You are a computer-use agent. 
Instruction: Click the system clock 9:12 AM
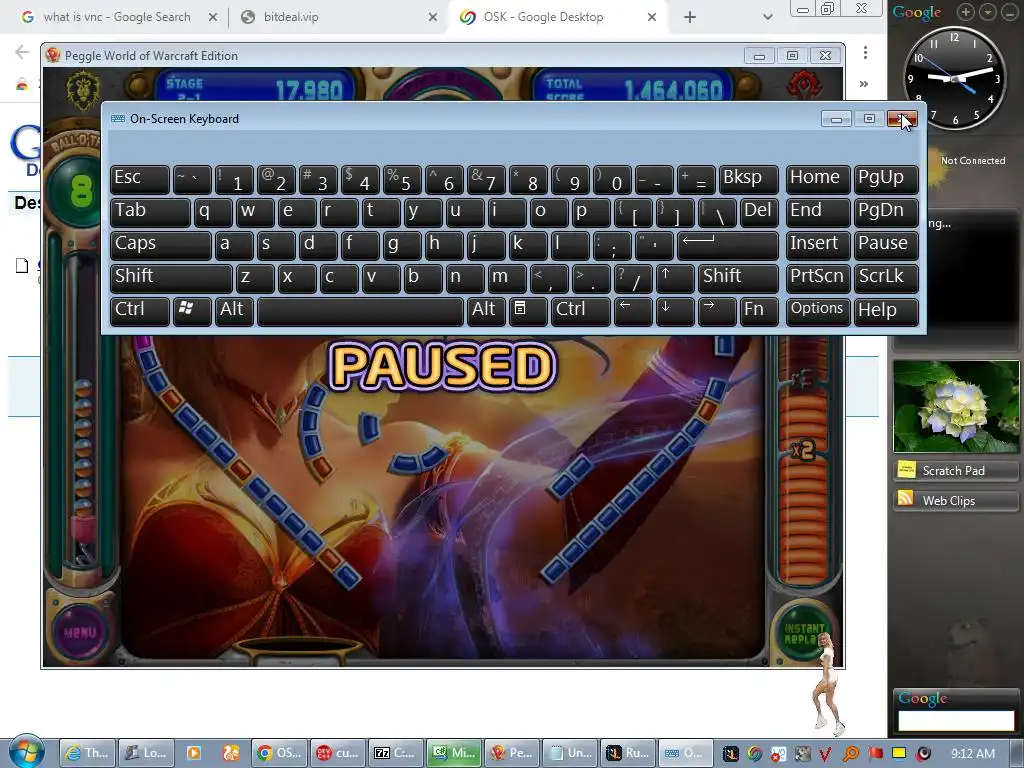coord(973,754)
